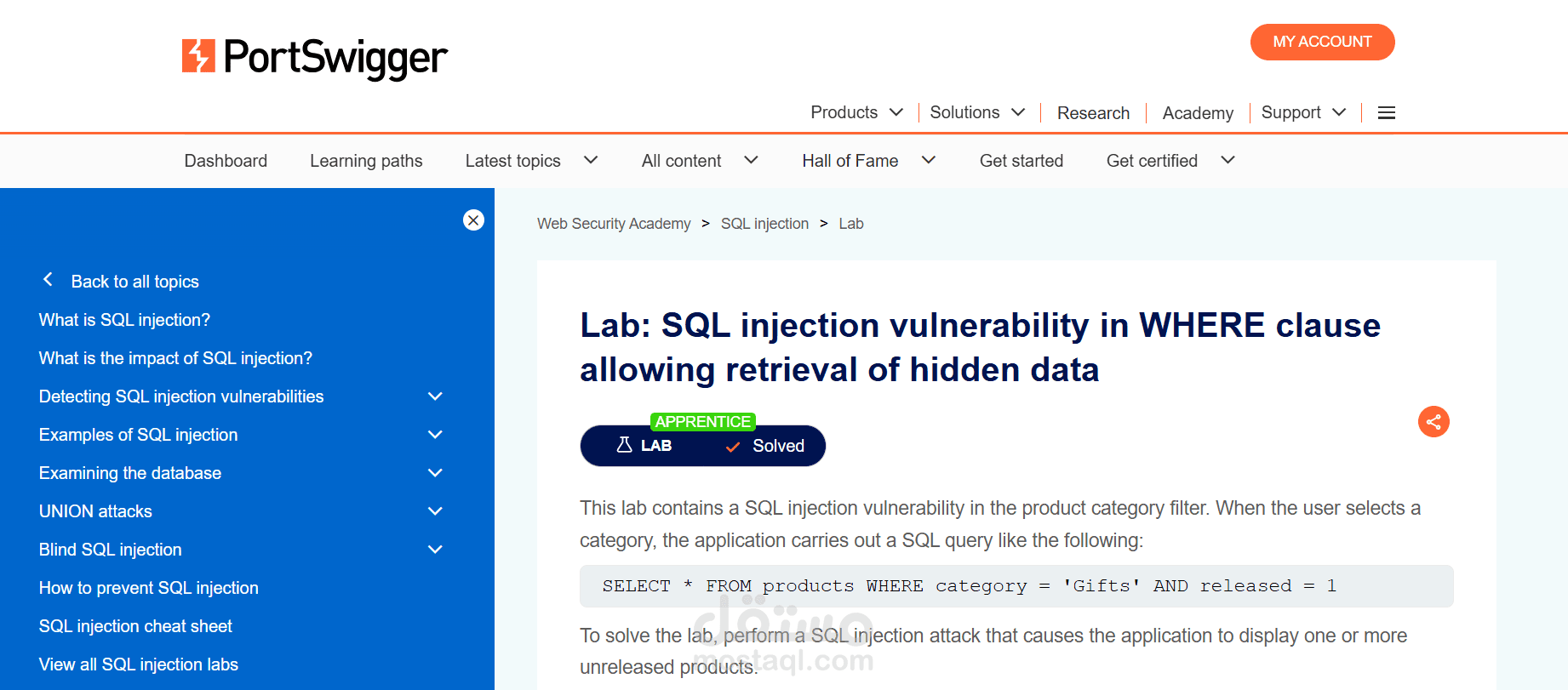Click the orange share icon
The height and width of the screenshot is (690, 1568).
coord(1434,422)
